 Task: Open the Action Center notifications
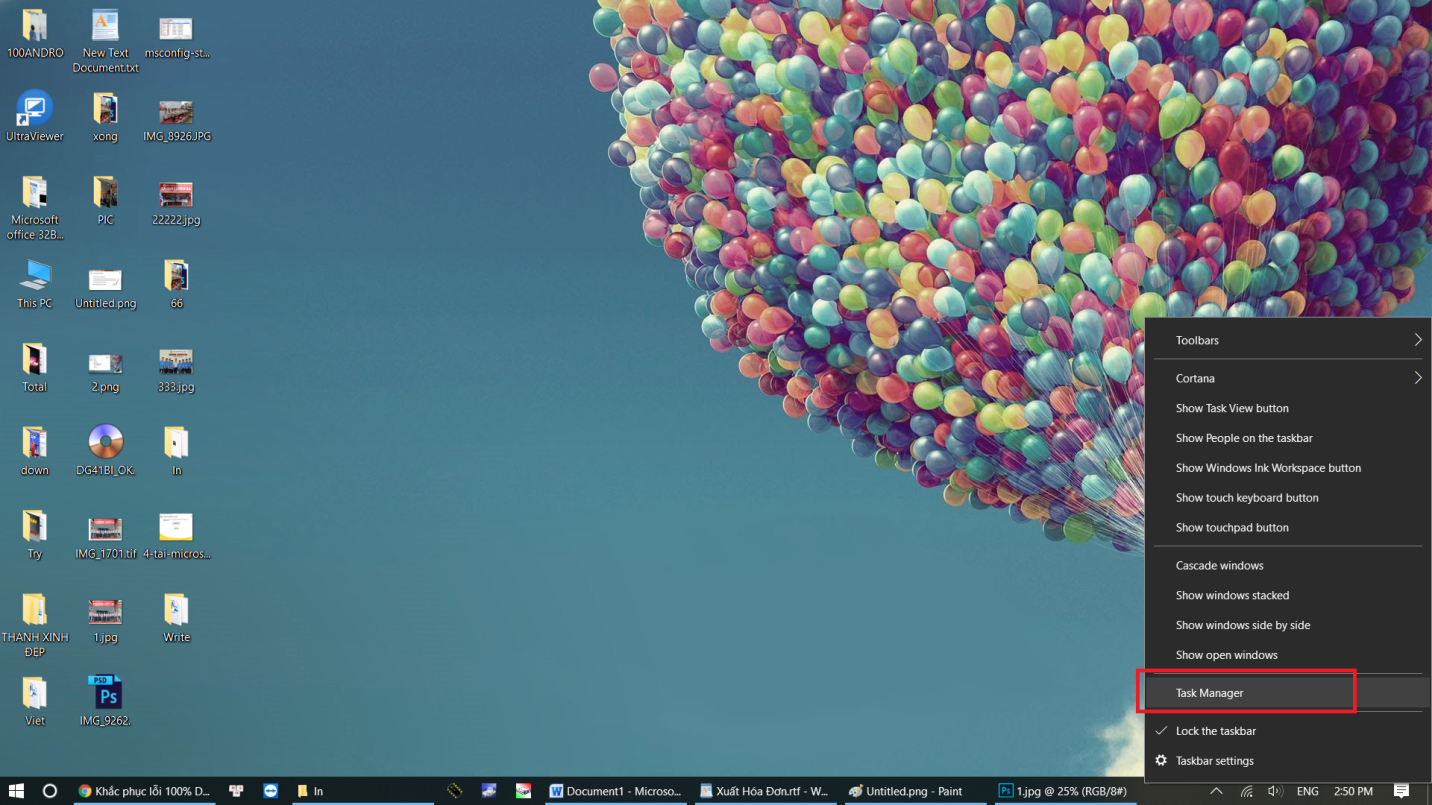point(1402,791)
